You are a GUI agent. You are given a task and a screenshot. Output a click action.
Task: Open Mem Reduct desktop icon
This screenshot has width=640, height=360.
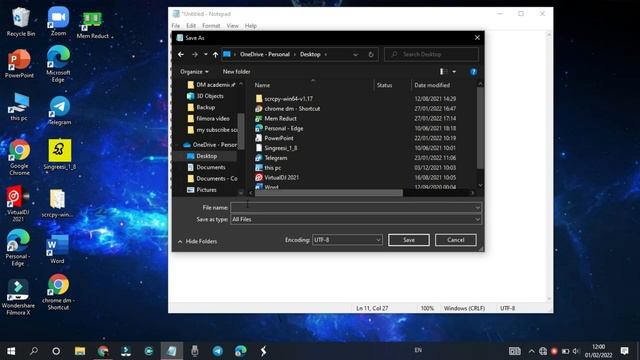tap(93, 25)
